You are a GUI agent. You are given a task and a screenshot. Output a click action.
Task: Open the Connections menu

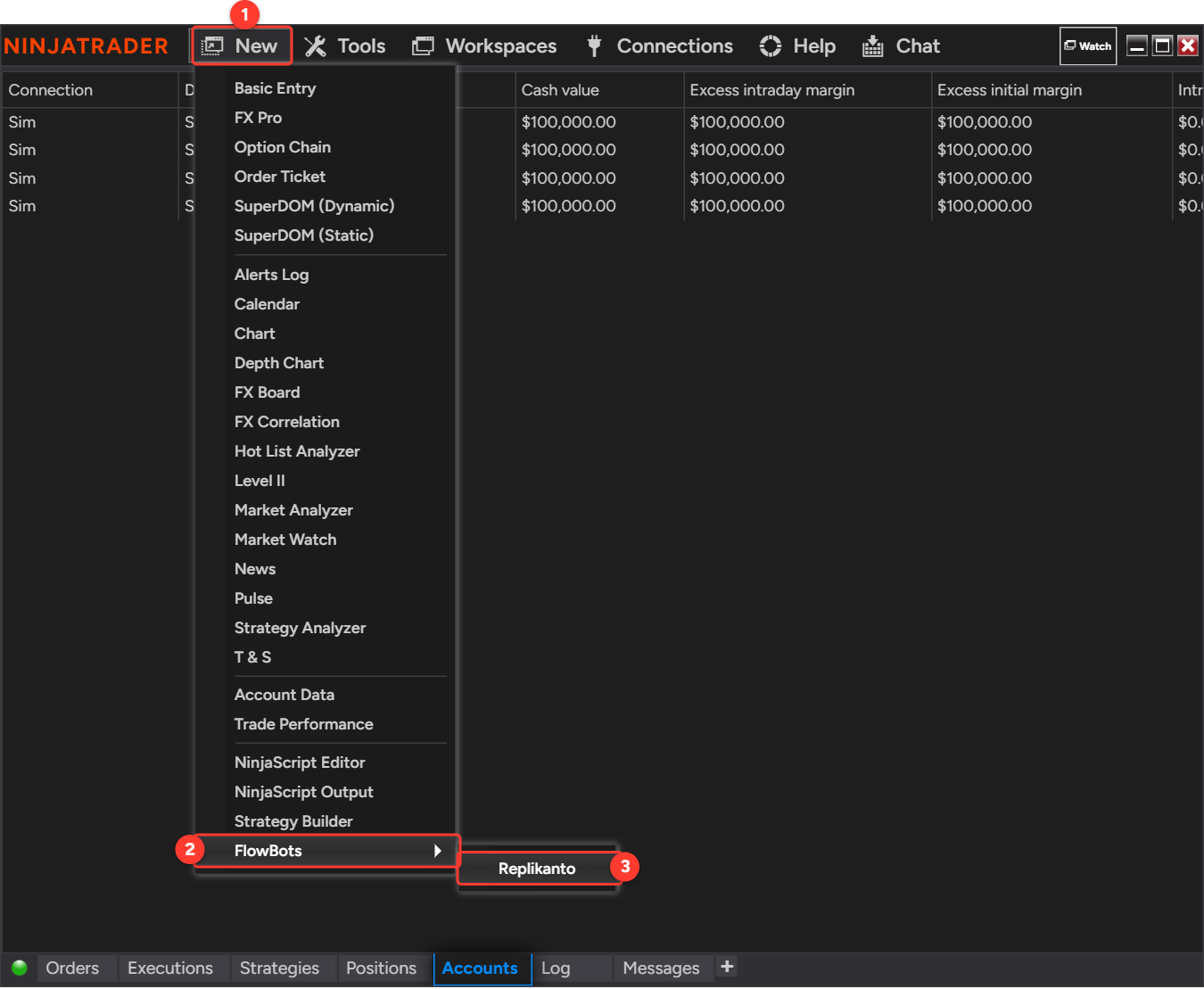point(658,46)
